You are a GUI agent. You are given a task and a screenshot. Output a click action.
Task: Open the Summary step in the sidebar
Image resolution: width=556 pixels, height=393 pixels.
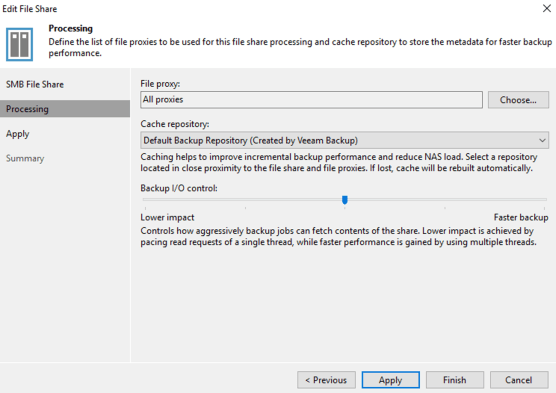tap(25, 158)
